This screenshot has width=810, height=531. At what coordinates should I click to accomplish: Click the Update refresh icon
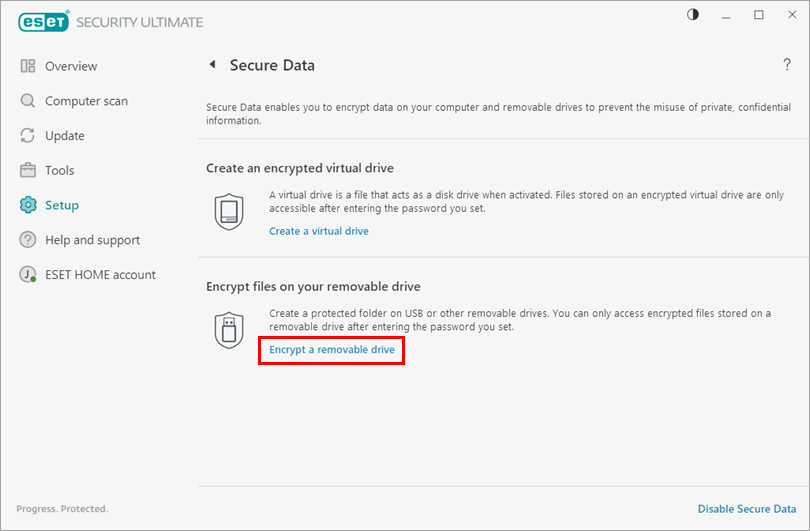(x=28, y=136)
